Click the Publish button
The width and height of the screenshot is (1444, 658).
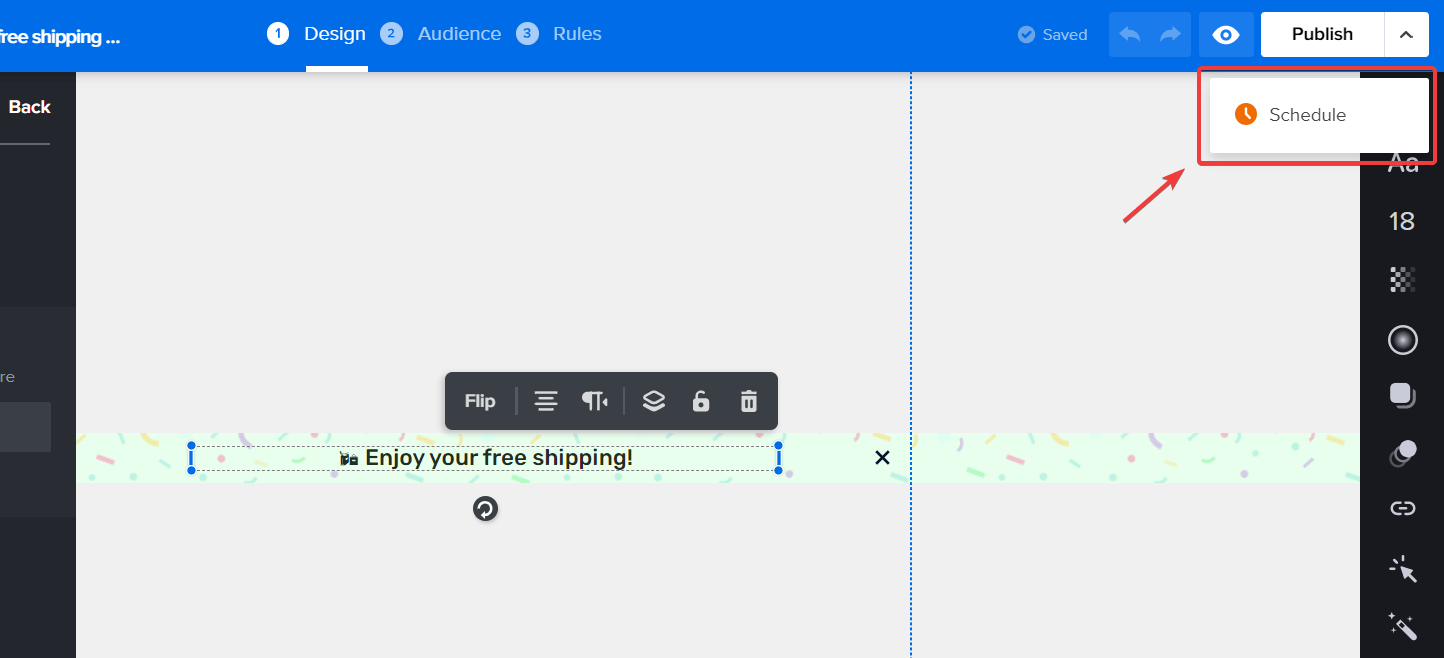click(x=1322, y=35)
